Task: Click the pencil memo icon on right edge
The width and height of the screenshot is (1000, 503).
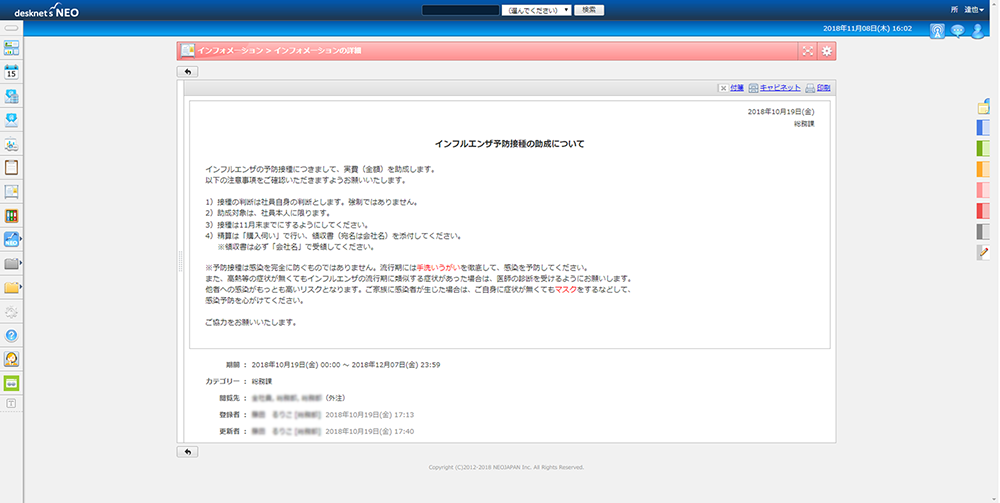Action: 983,252
